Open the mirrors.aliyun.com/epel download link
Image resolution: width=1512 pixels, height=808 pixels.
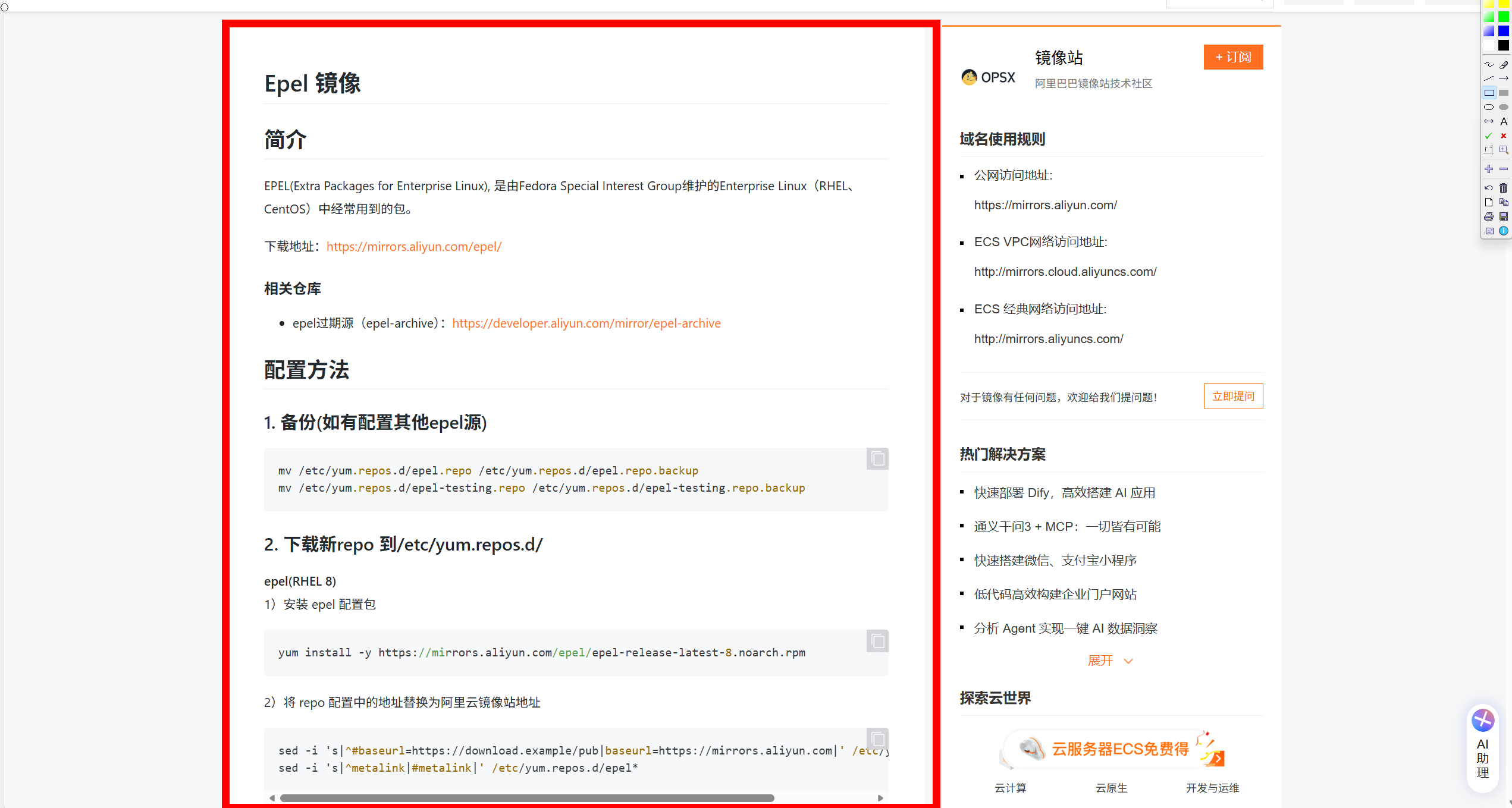click(414, 246)
